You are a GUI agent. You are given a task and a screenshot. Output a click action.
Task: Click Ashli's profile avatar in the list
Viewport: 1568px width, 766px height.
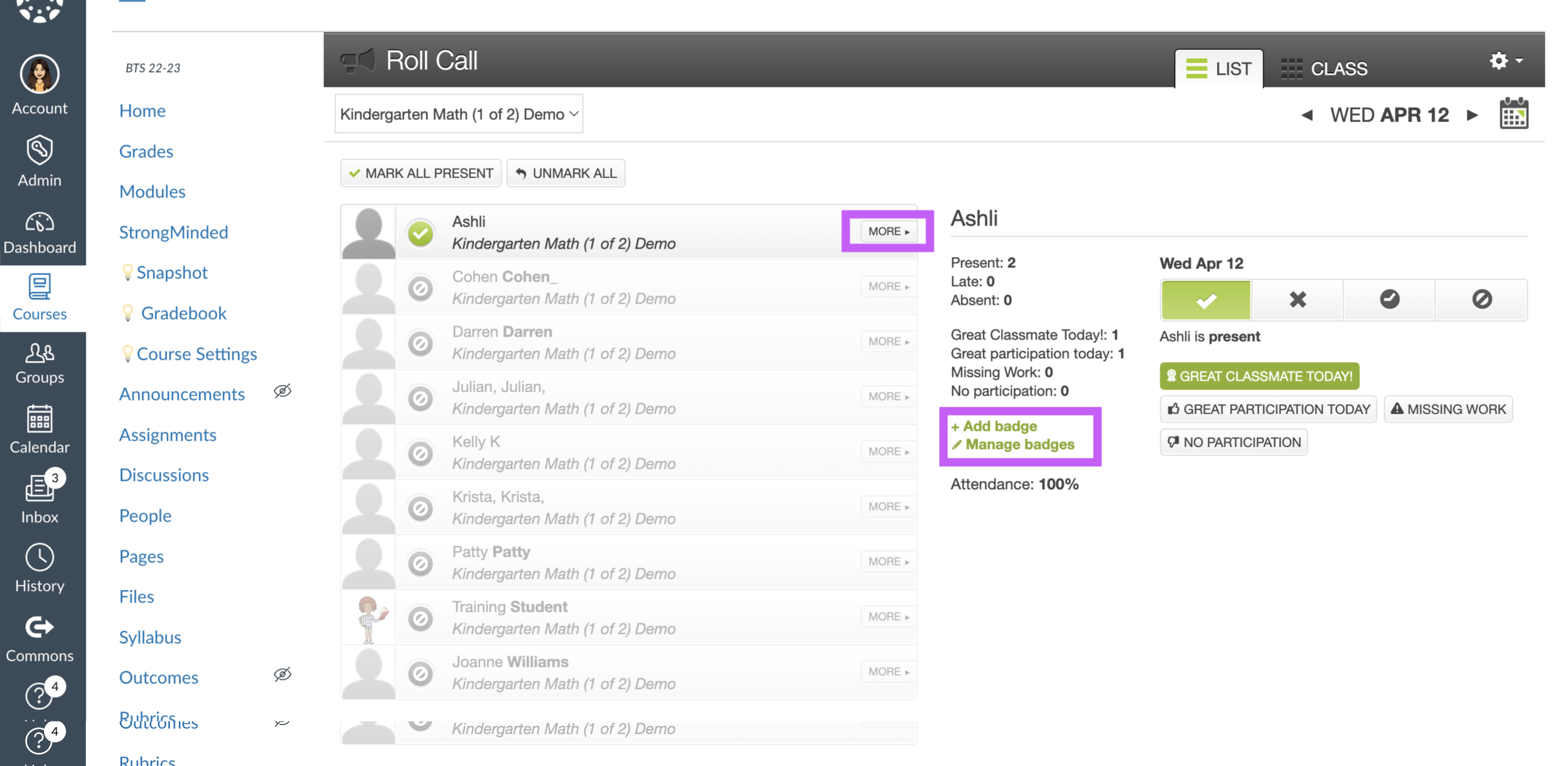(368, 233)
